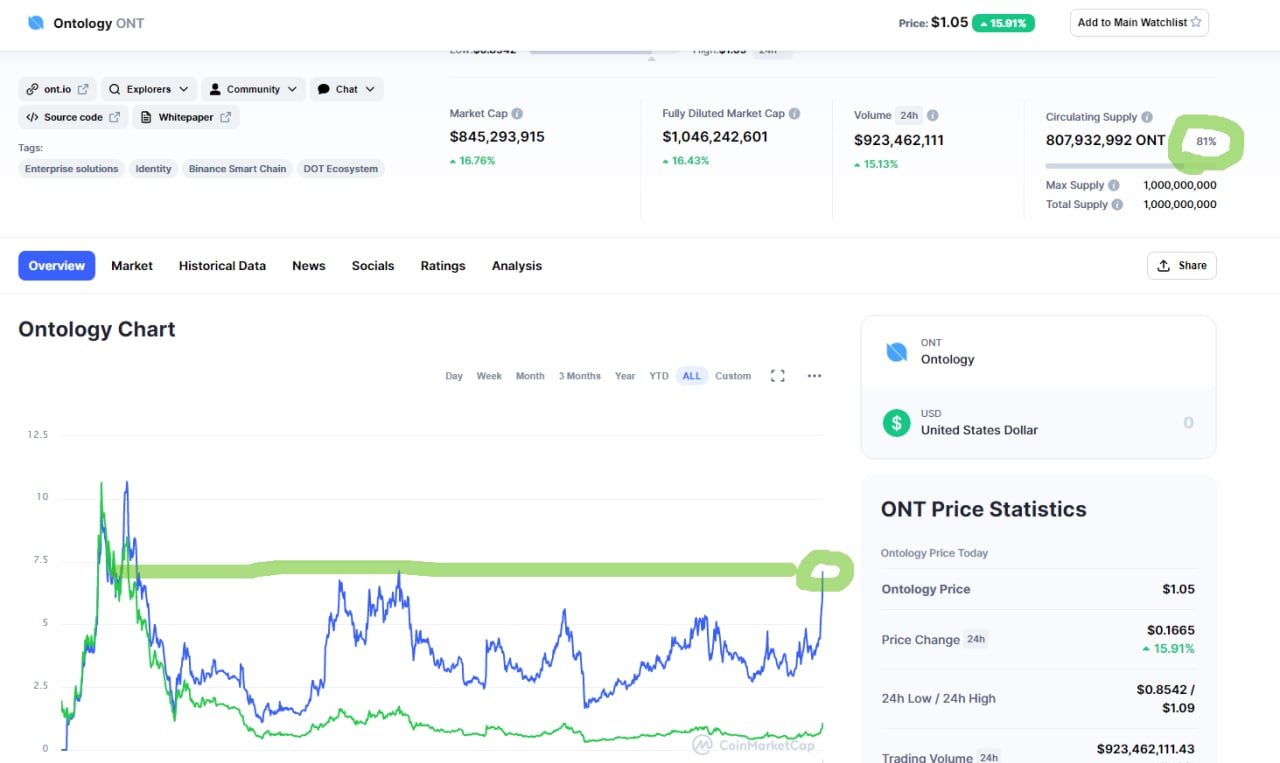Set the chart range to Day
Image resolution: width=1280 pixels, height=763 pixels.
click(454, 376)
